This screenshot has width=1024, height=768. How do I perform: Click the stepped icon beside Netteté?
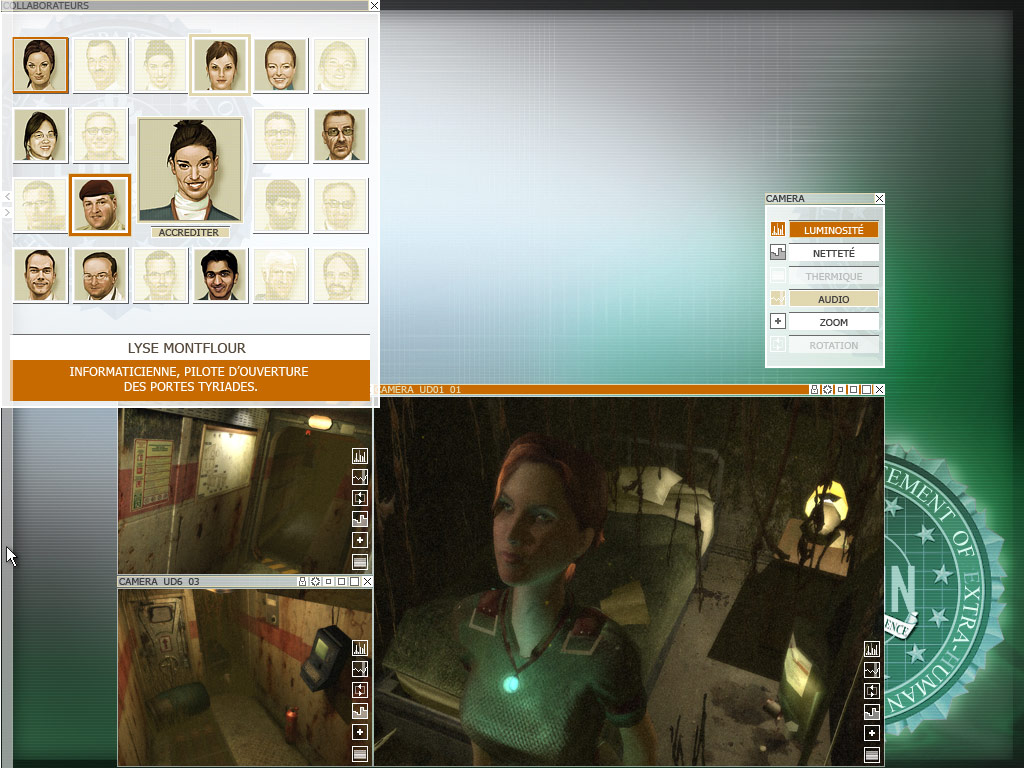click(x=778, y=253)
